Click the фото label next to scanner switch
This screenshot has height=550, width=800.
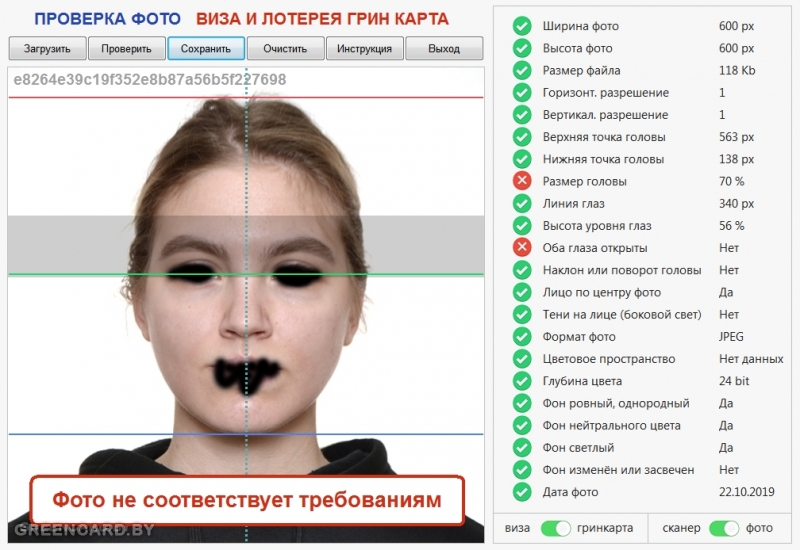point(759,528)
